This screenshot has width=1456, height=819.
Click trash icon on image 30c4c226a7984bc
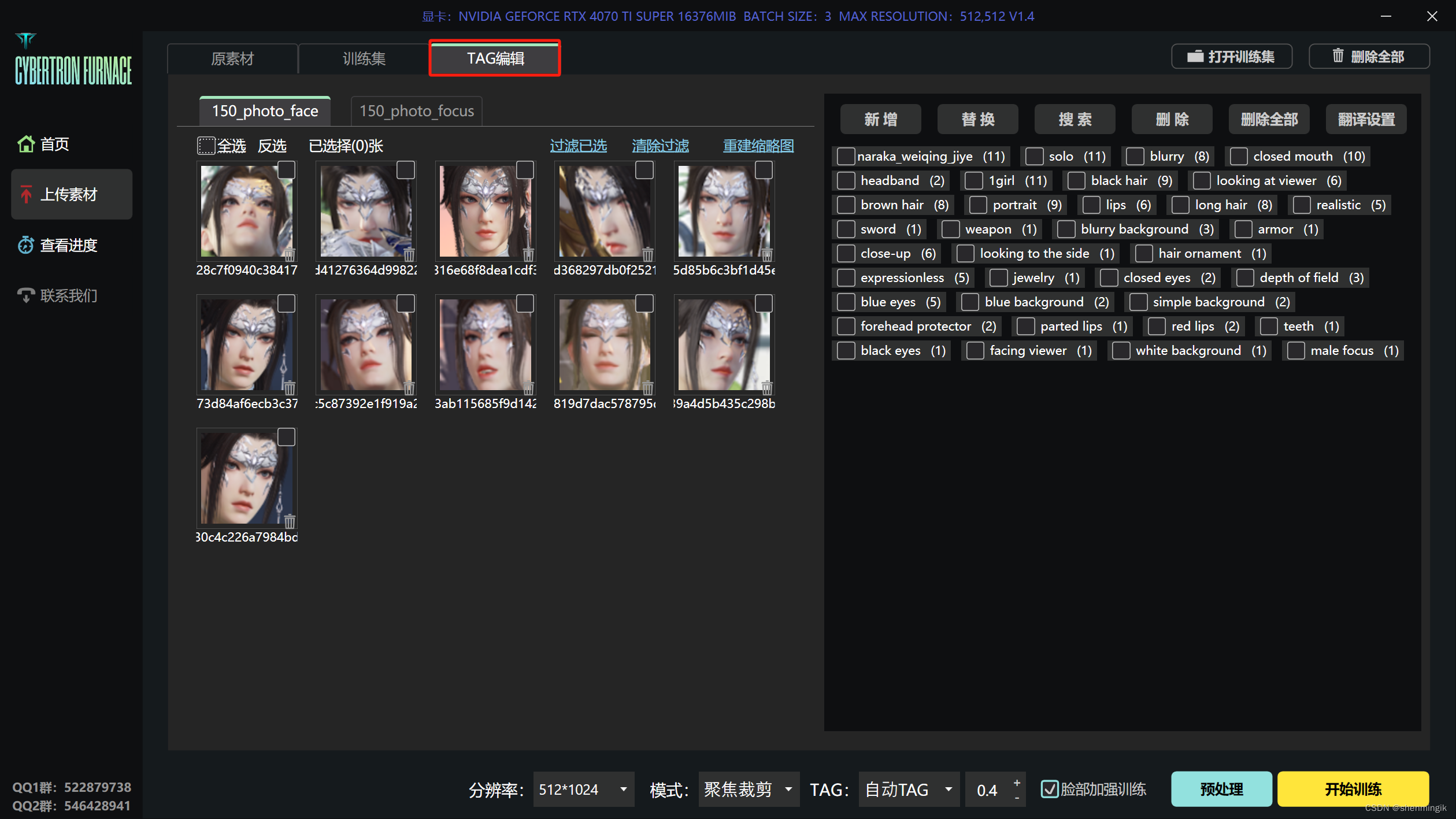(290, 522)
